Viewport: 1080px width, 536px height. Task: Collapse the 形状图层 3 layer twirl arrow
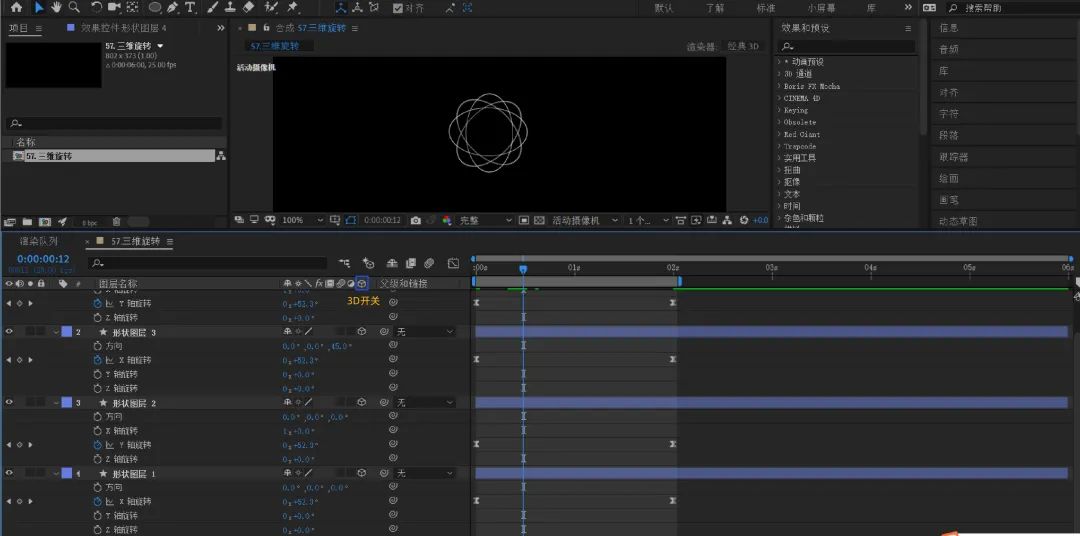click(x=56, y=332)
